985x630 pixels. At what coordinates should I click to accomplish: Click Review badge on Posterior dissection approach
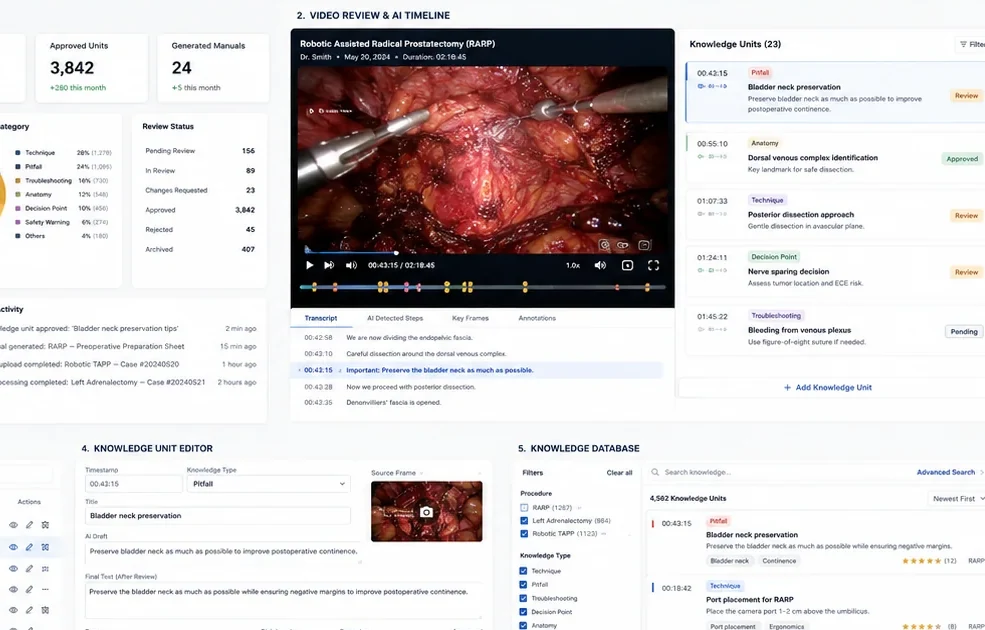966,215
